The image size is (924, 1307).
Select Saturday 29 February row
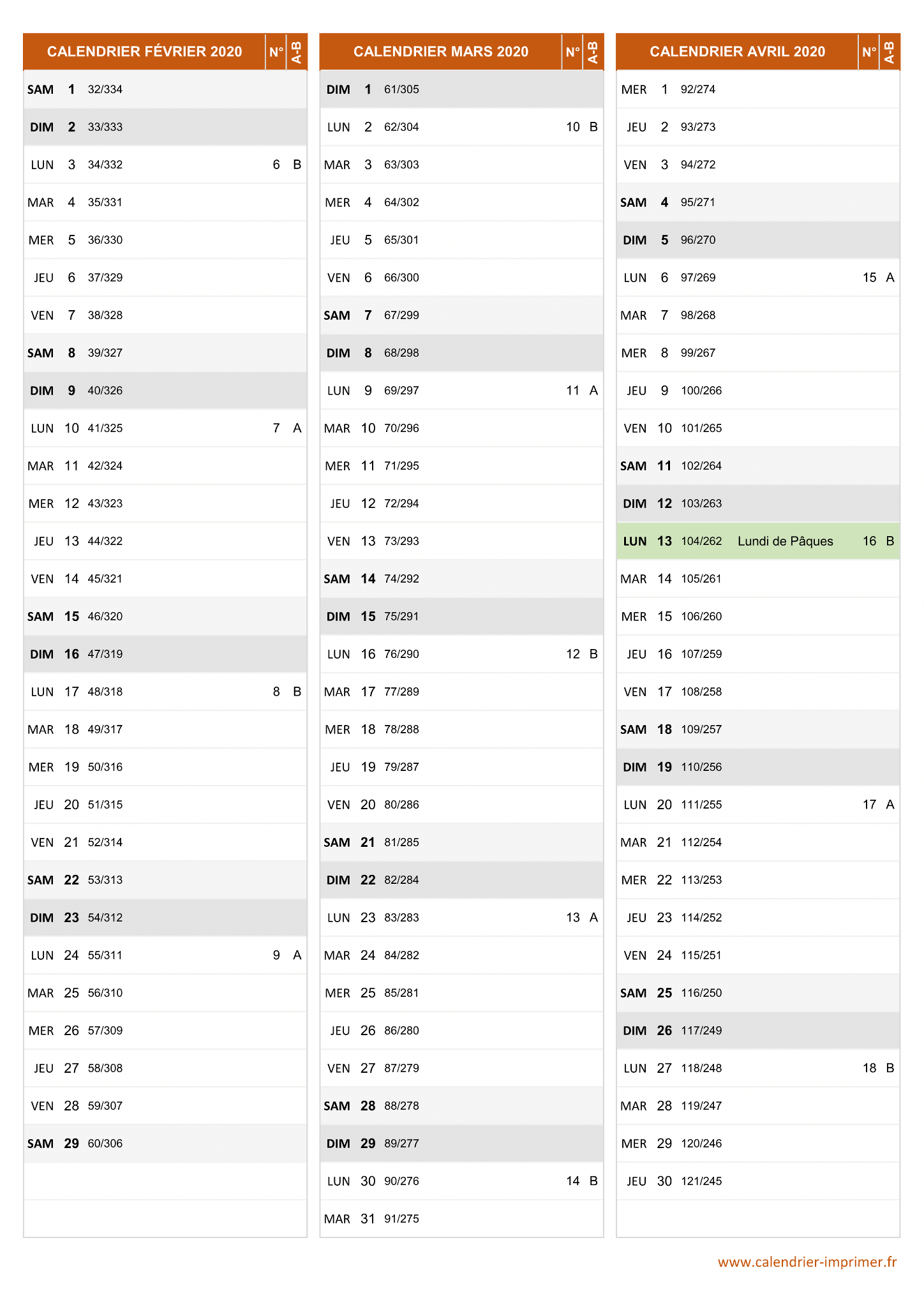pos(165,1144)
